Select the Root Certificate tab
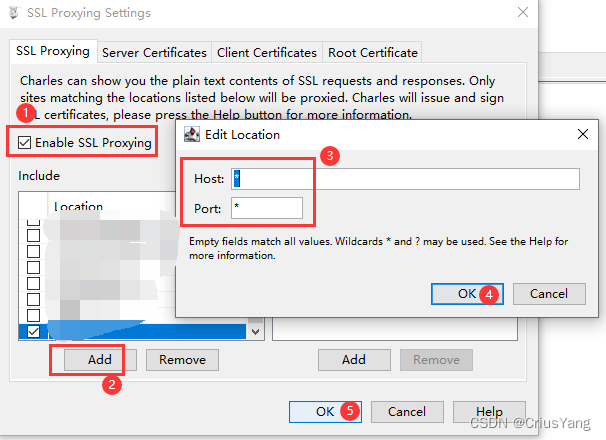The height and width of the screenshot is (440, 606). coord(373,53)
